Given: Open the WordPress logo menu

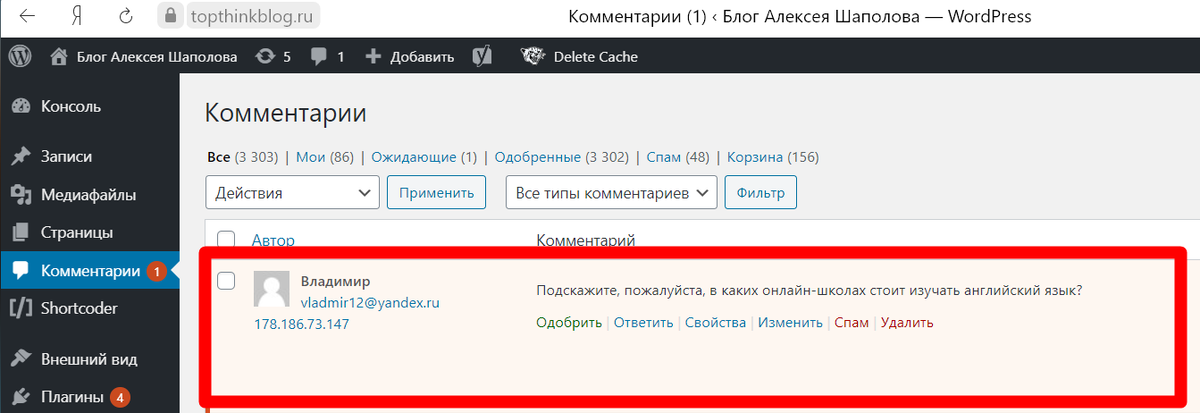Looking at the screenshot, I should point(19,56).
